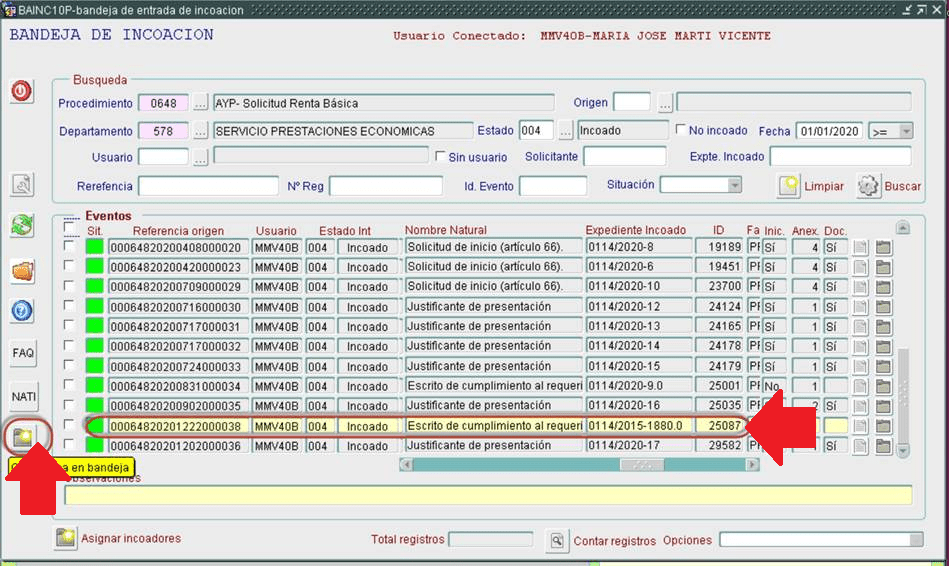
Task: Click the Buscar gear icon
Action: point(868,186)
